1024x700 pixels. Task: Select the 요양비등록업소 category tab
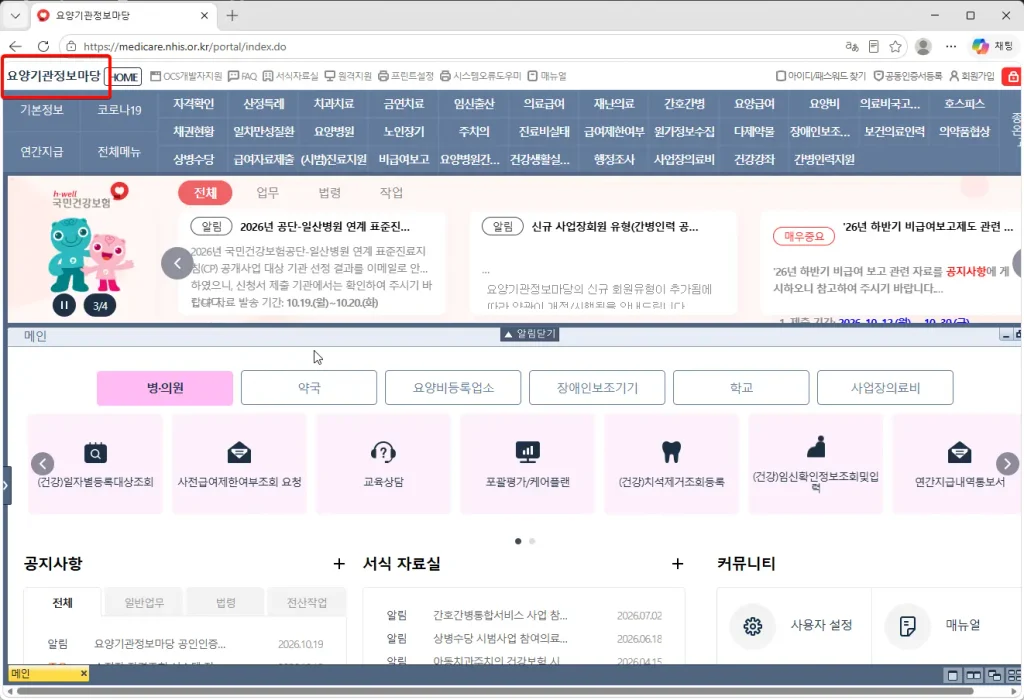[453, 388]
